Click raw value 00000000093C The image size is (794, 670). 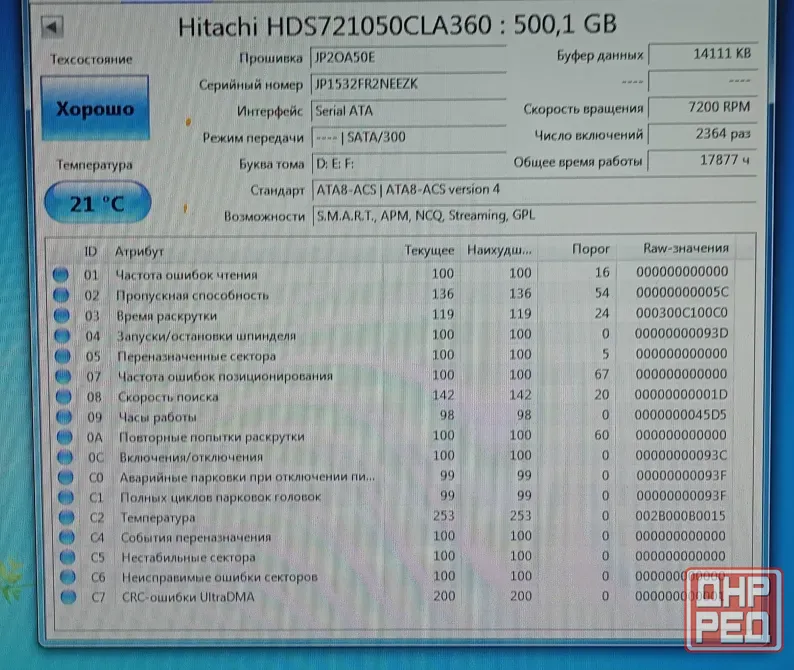tap(681, 455)
